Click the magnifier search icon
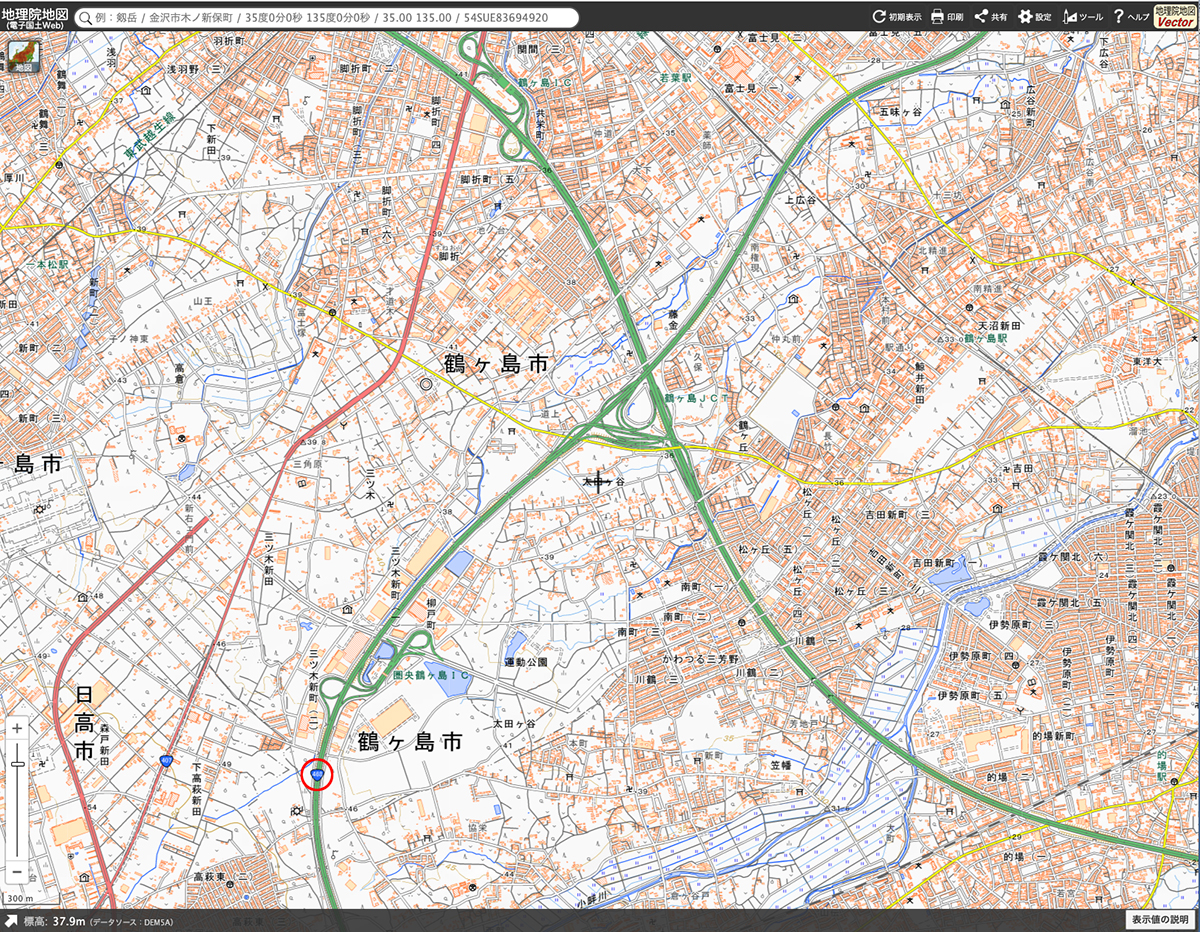Viewport: 1200px width, 932px height. tap(86, 17)
